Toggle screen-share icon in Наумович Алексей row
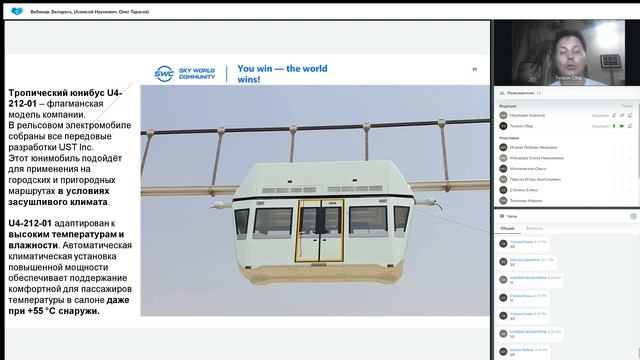This screenshot has width=640, height=360. [x=630, y=116]
